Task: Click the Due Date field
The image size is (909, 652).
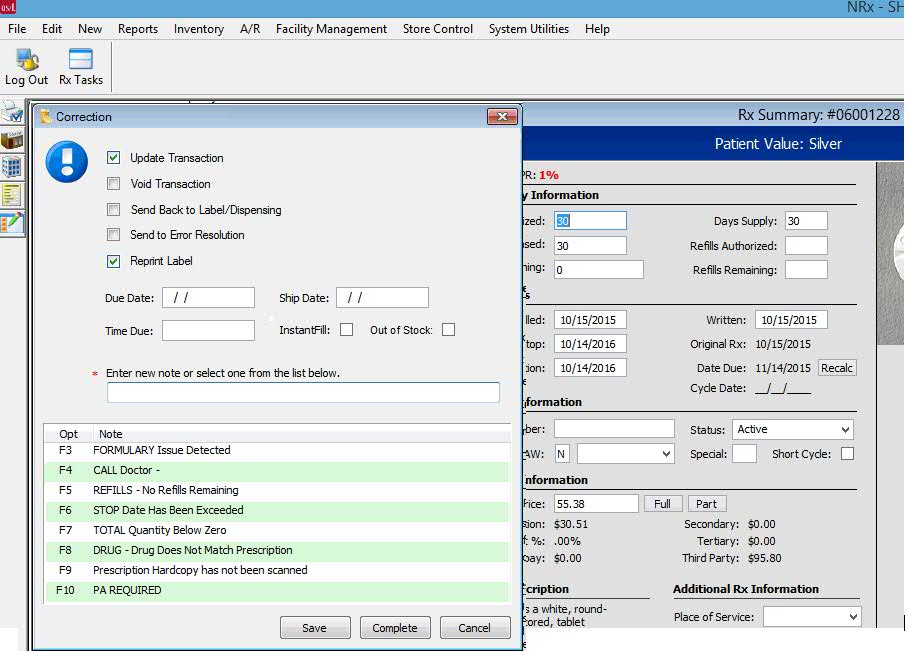Action: (208, 298)
